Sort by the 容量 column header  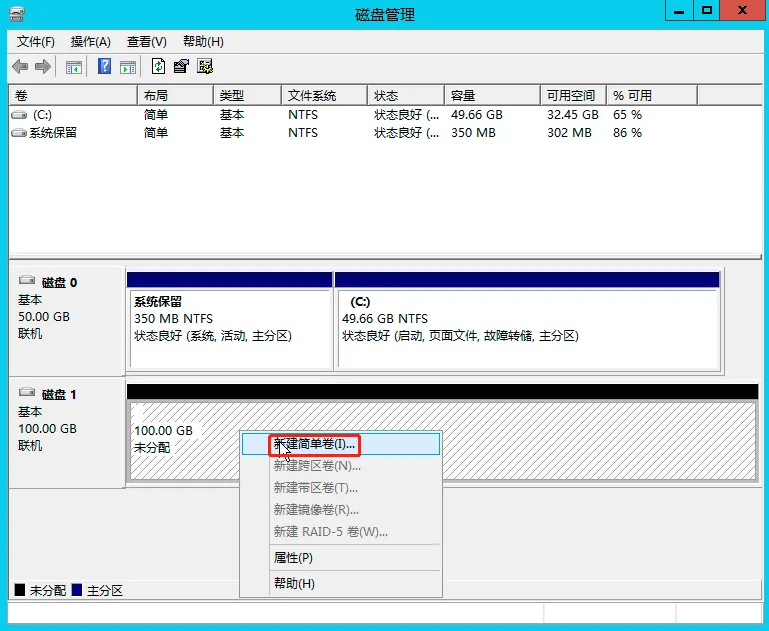tap(463, 96)
